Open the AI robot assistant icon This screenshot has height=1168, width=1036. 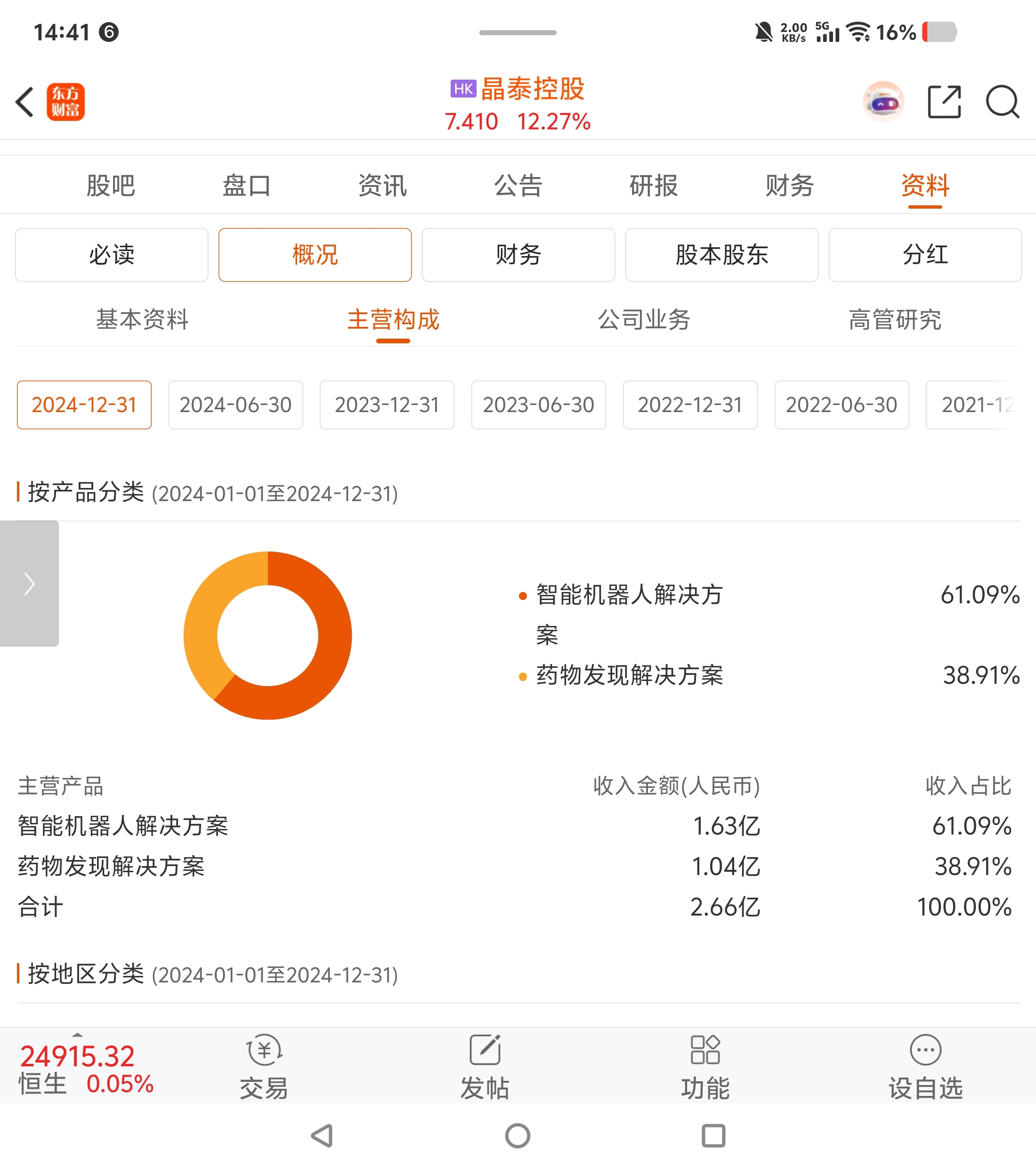(883, 102)
